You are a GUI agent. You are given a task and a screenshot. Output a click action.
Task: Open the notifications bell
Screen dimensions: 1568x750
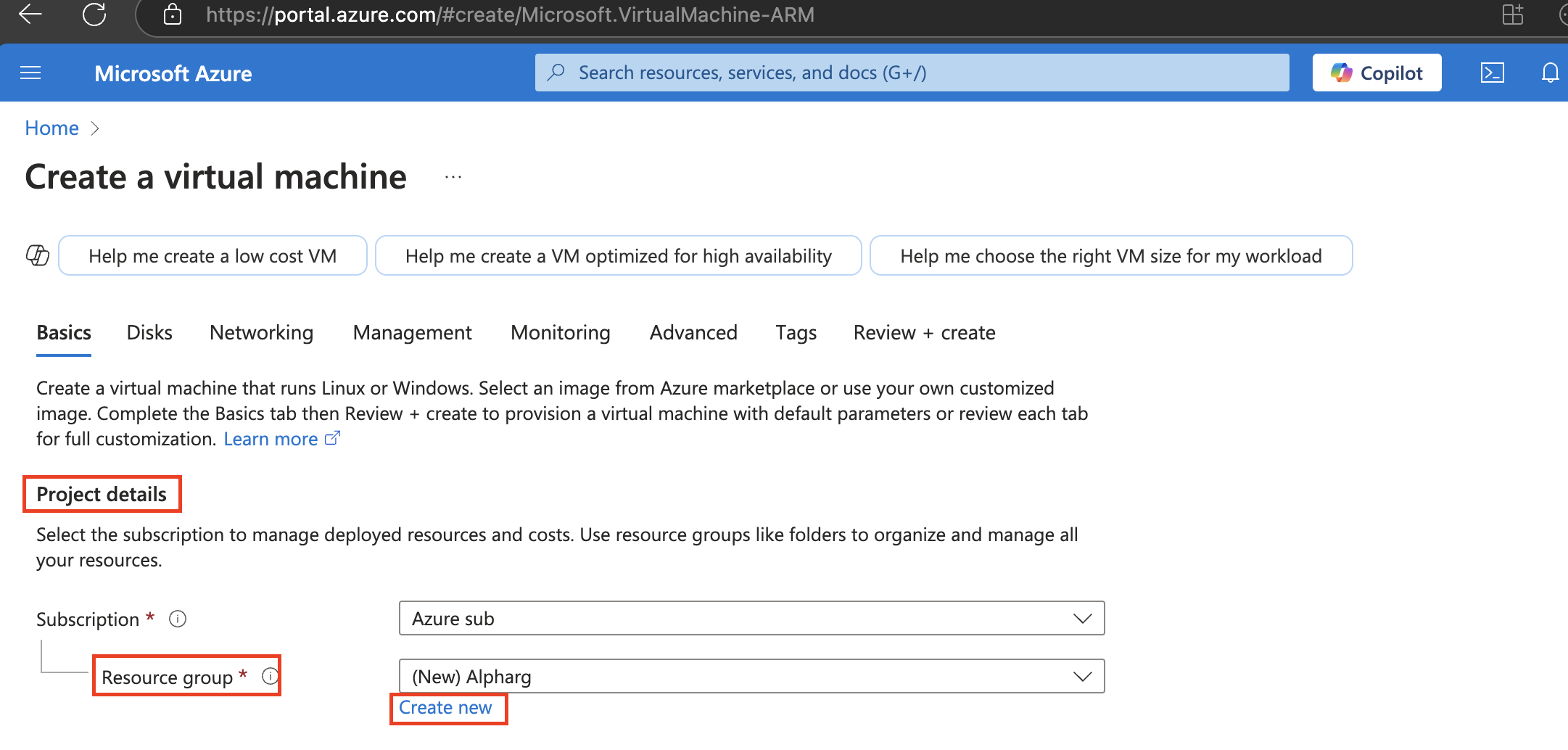(x=1550, y=73)
